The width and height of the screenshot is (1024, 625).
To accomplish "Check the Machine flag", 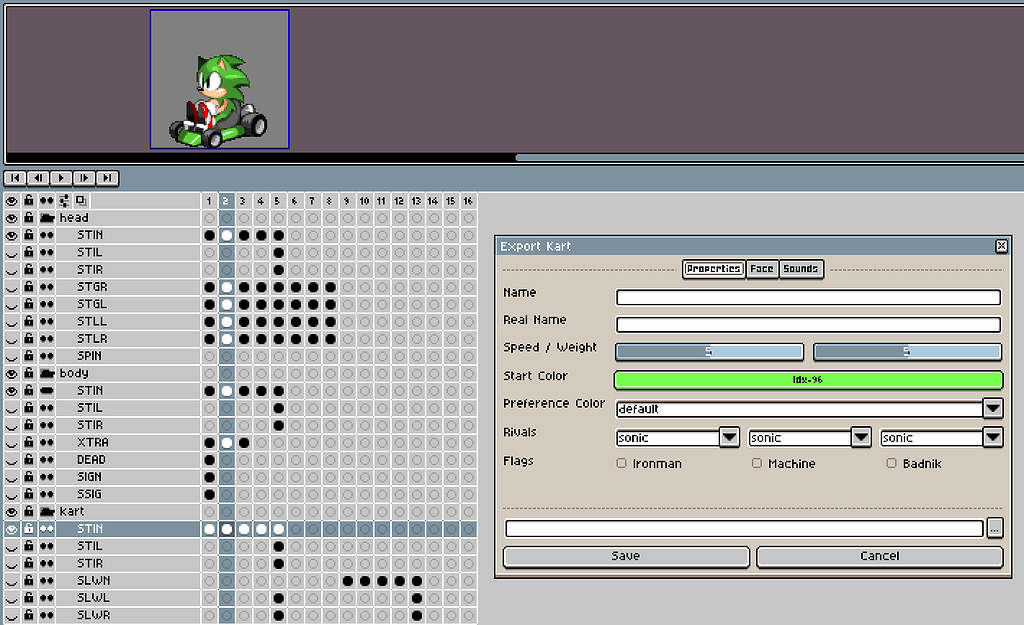I will [757, 464].
